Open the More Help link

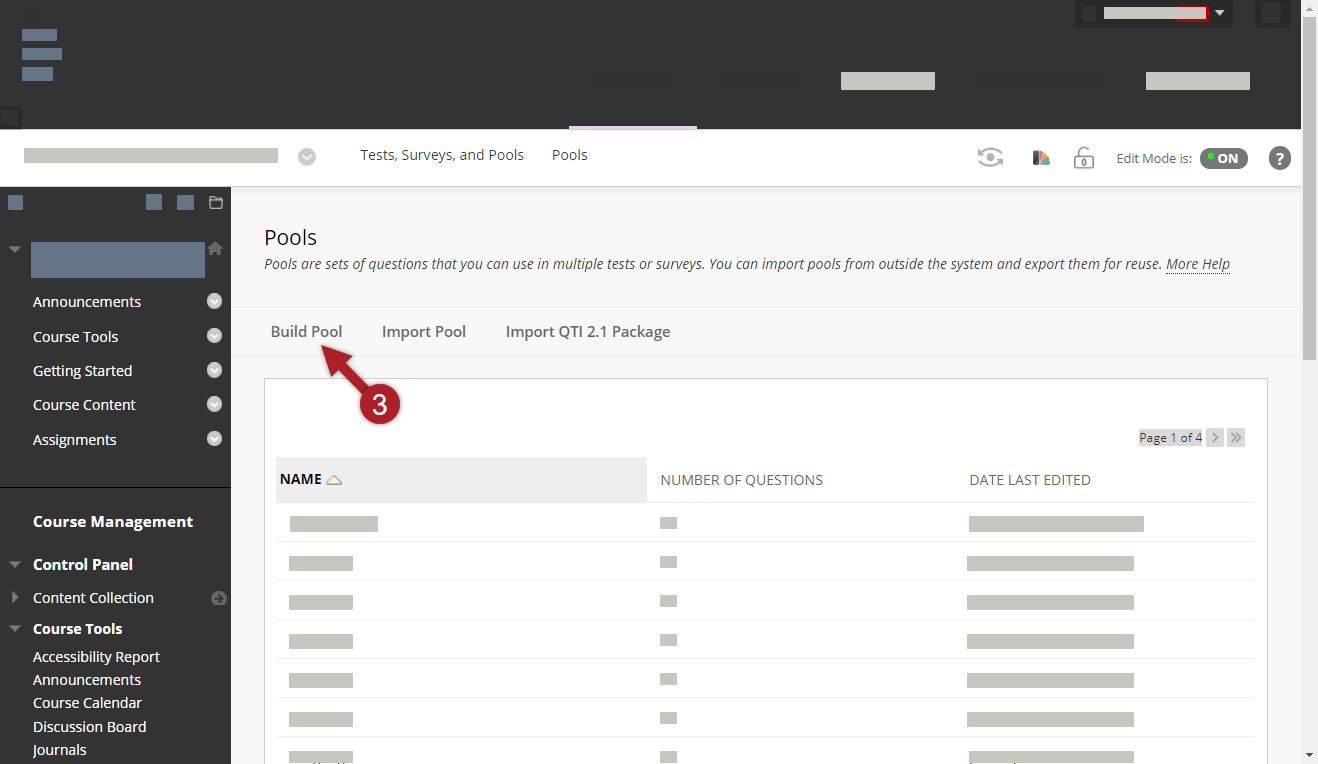1197,264
